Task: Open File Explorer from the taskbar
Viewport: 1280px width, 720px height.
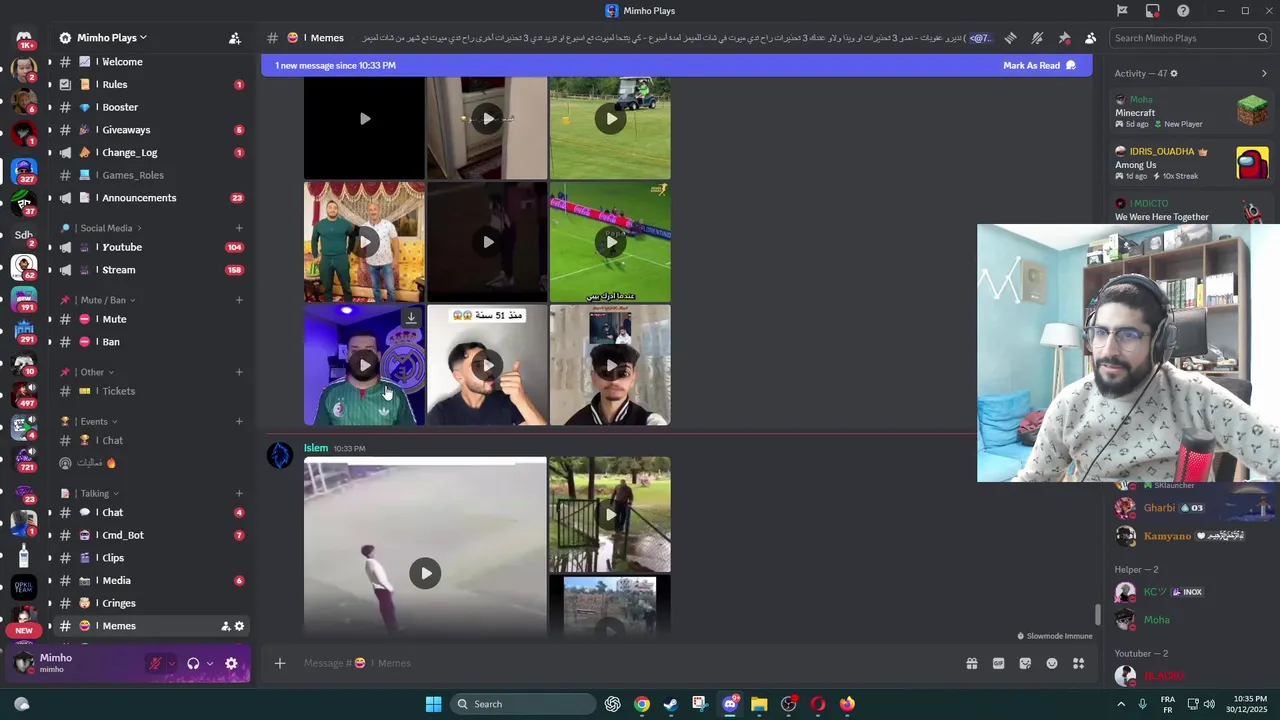Action: (759, 704)
